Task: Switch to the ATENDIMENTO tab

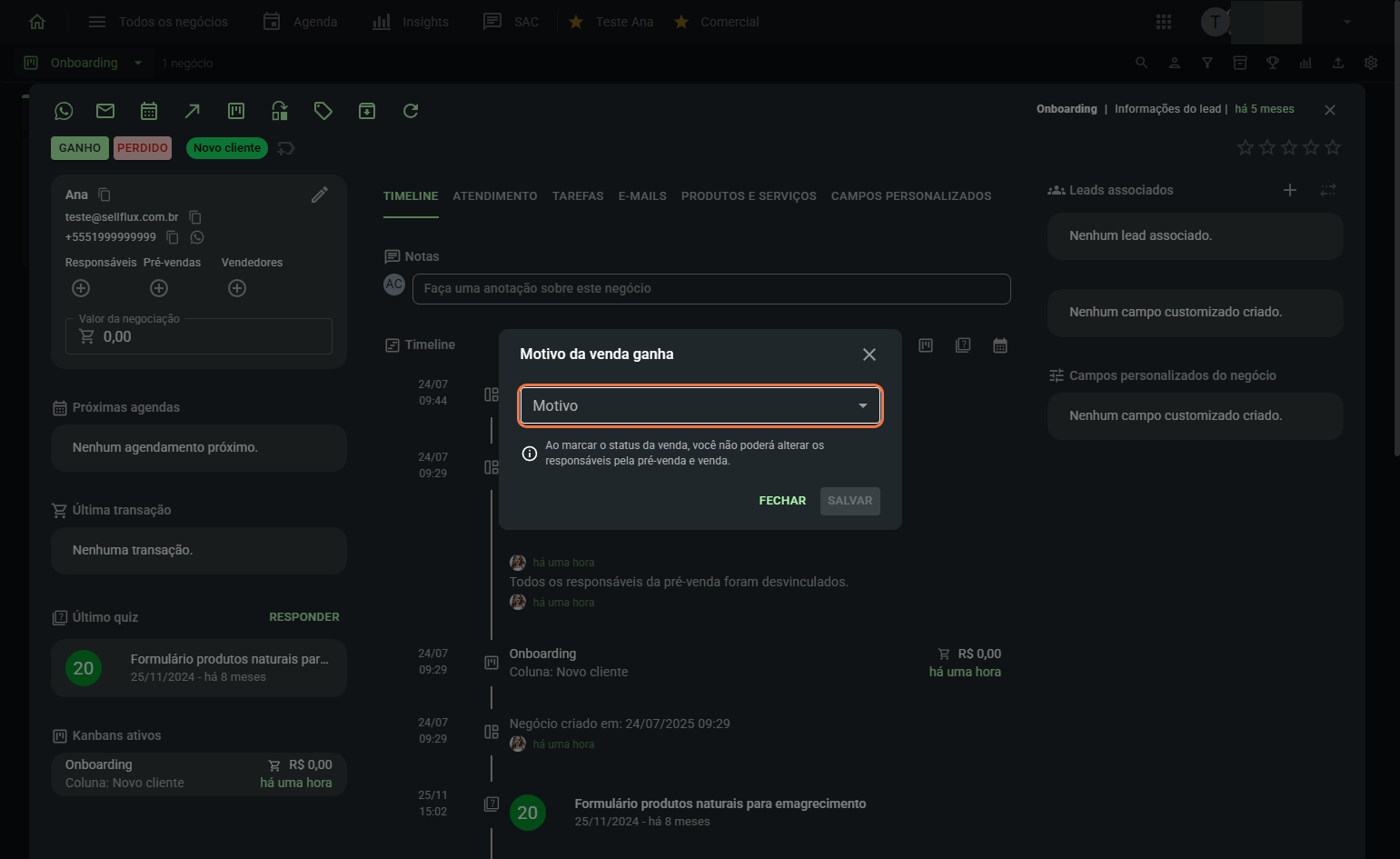Action: coord(495,196)
